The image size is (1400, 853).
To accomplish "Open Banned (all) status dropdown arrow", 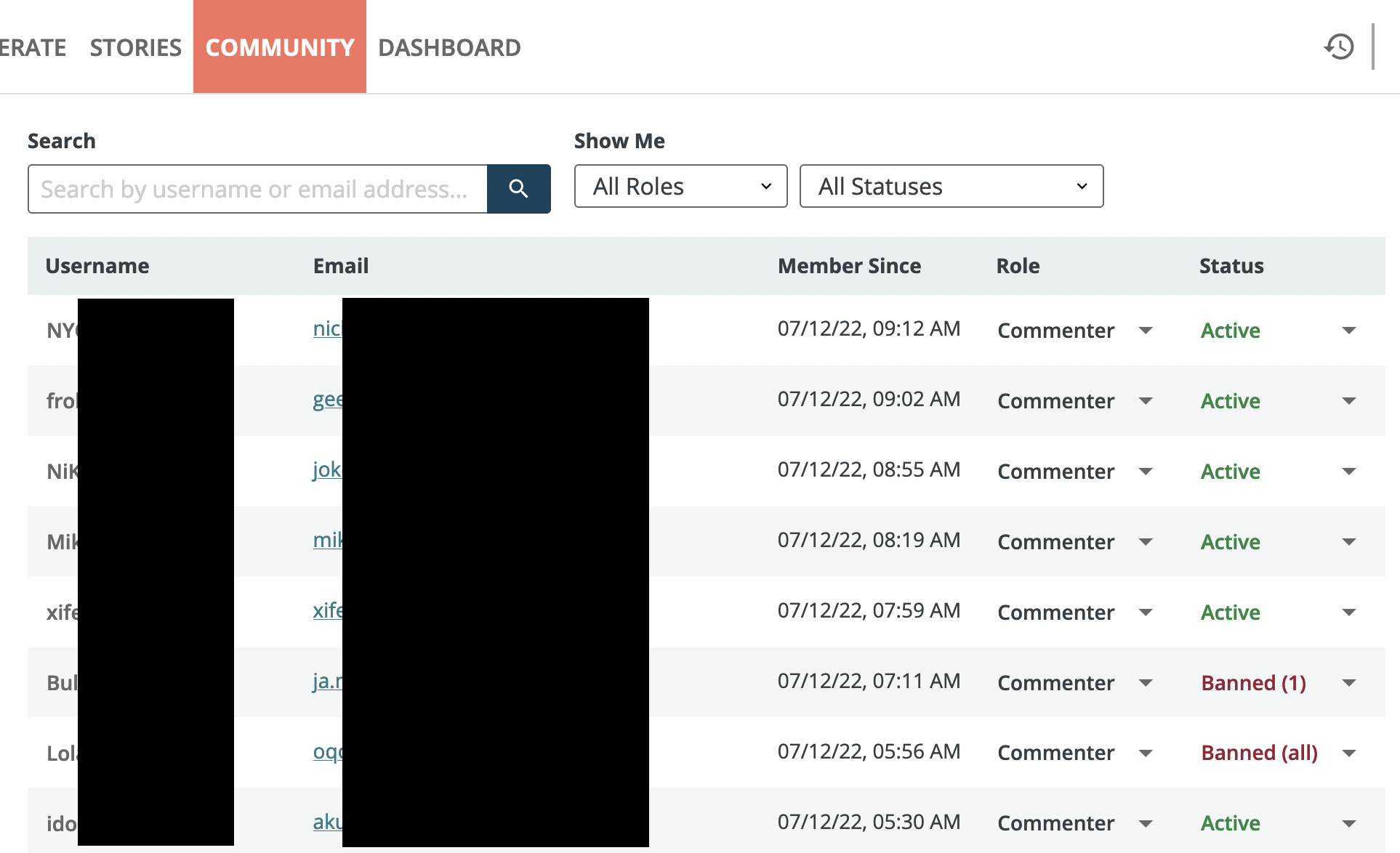I will point(1348,753).
